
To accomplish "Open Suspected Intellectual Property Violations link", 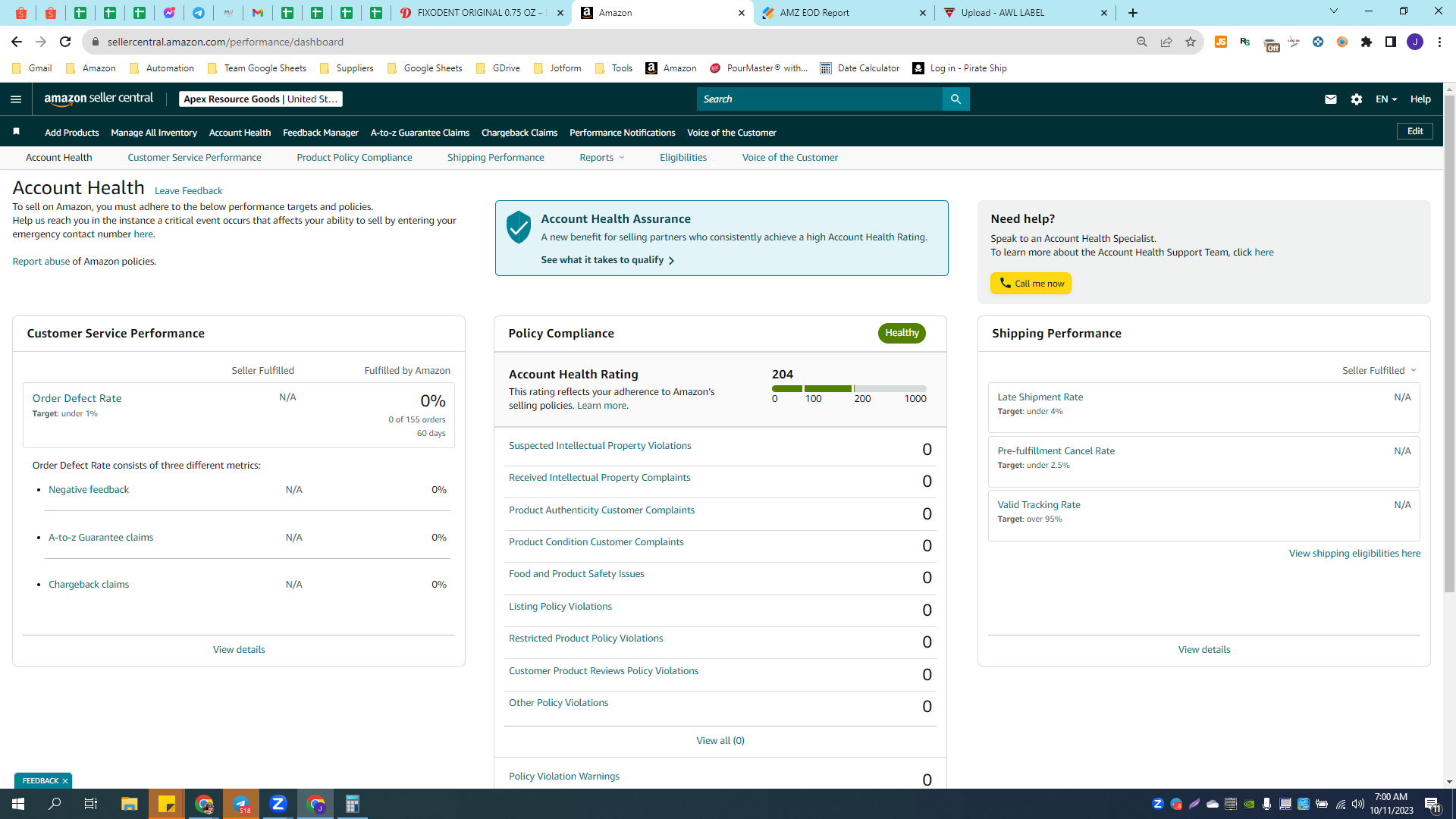I will (x=600, y=446).
